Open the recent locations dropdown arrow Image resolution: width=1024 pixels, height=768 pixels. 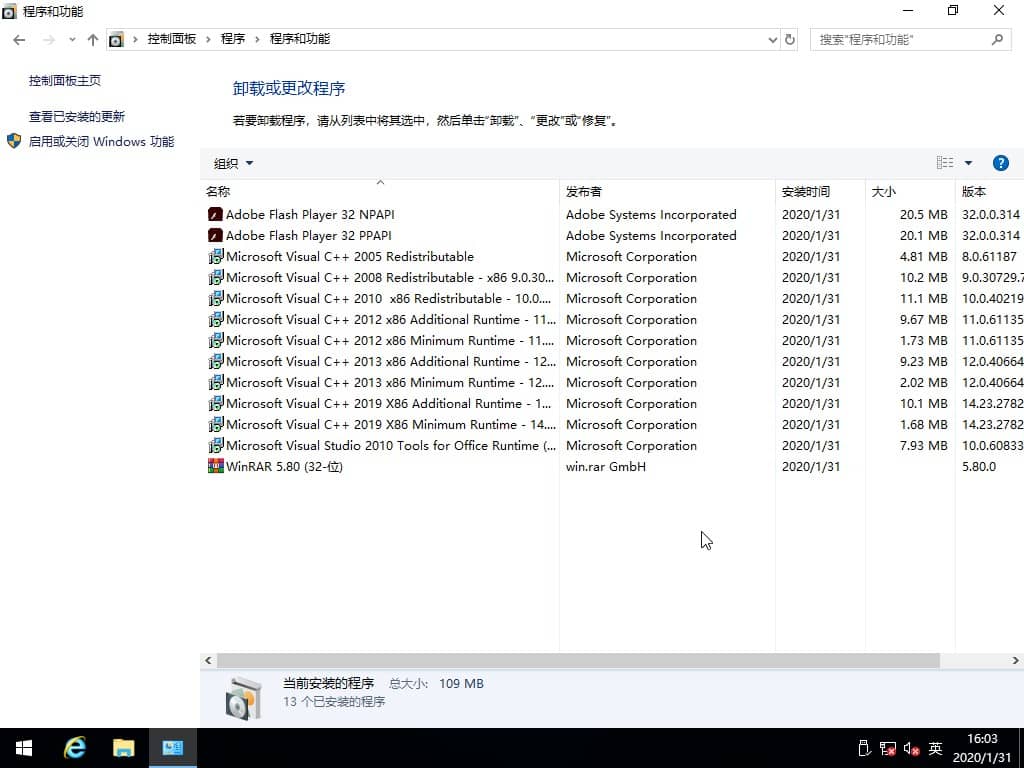click(72, 40)
